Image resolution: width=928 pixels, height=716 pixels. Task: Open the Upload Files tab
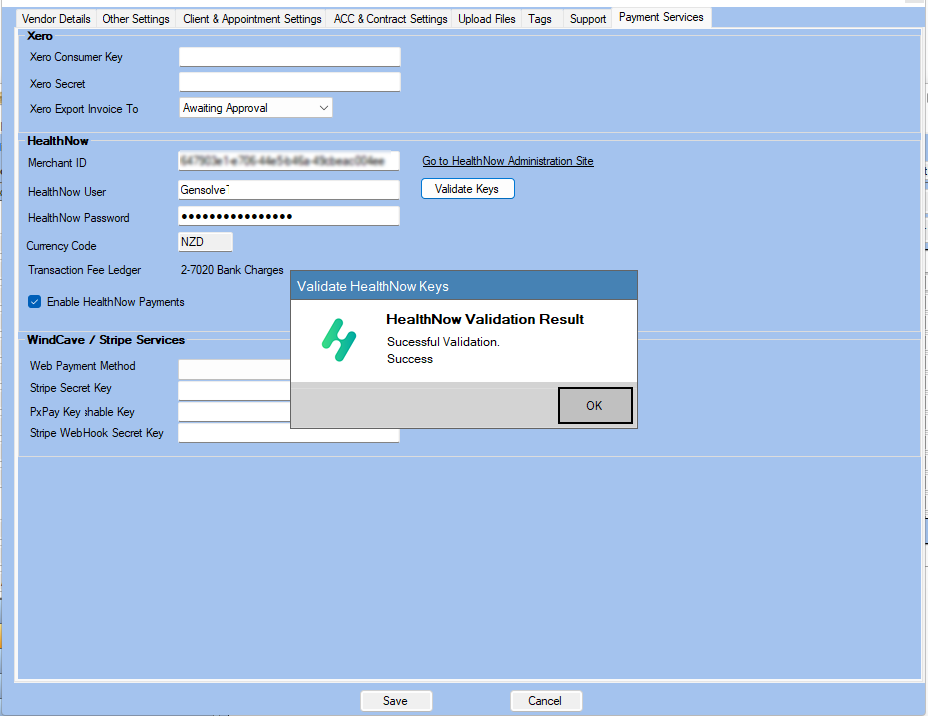(486, 19)
